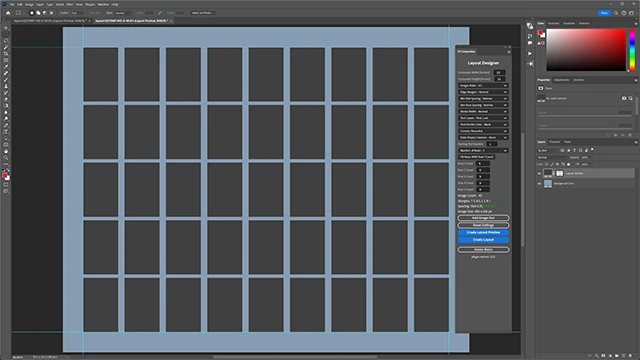Open the Image Ratio dropdown

tap(483, 85)
